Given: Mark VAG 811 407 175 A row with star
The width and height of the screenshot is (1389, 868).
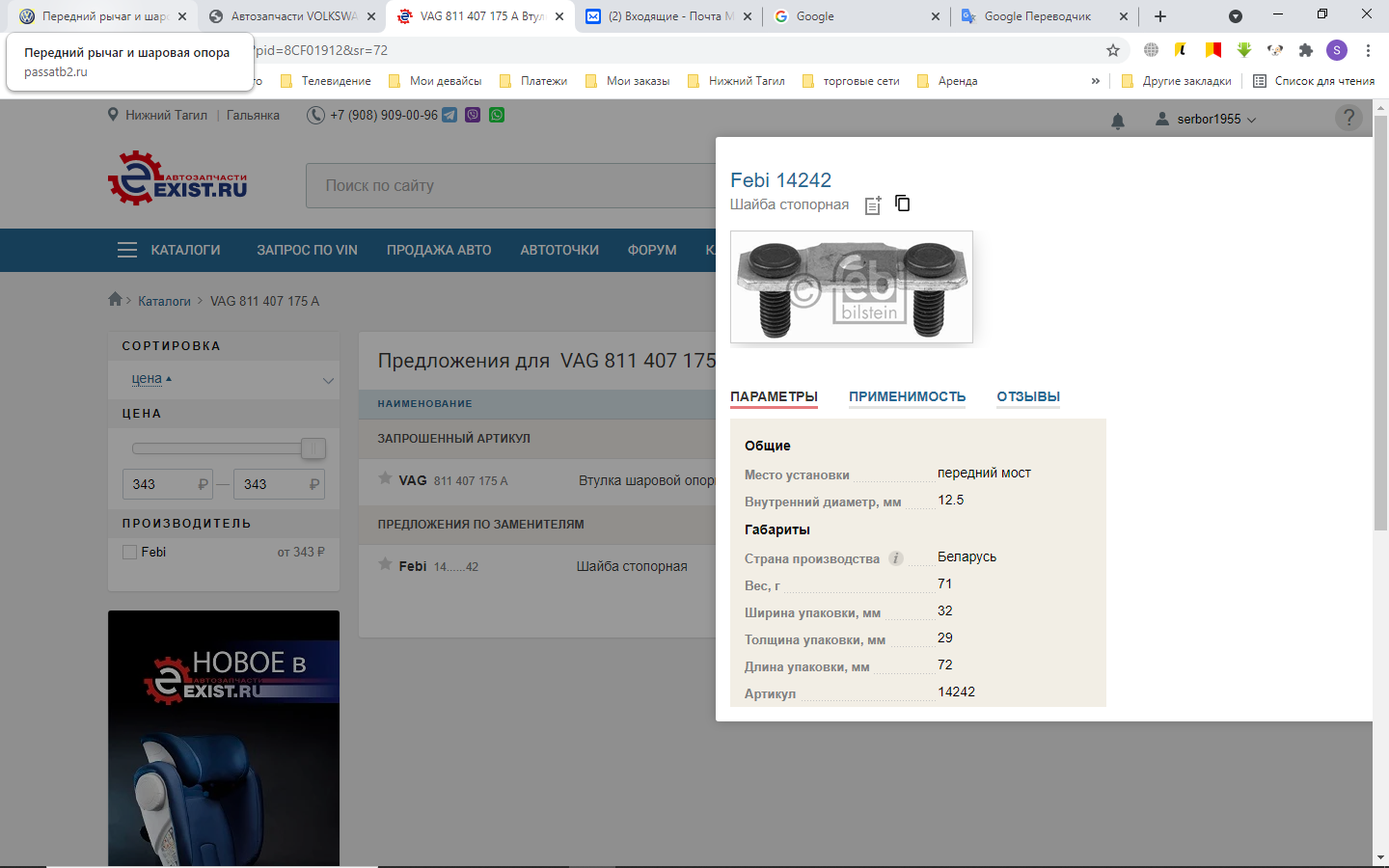Looking at the screenshot, I should (x=386, y=478).
